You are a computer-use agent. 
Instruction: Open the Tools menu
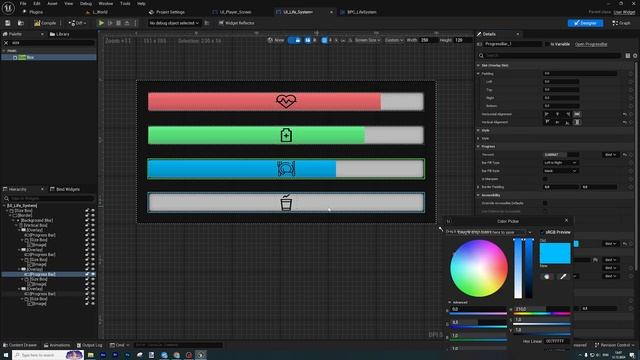[125, 4]
